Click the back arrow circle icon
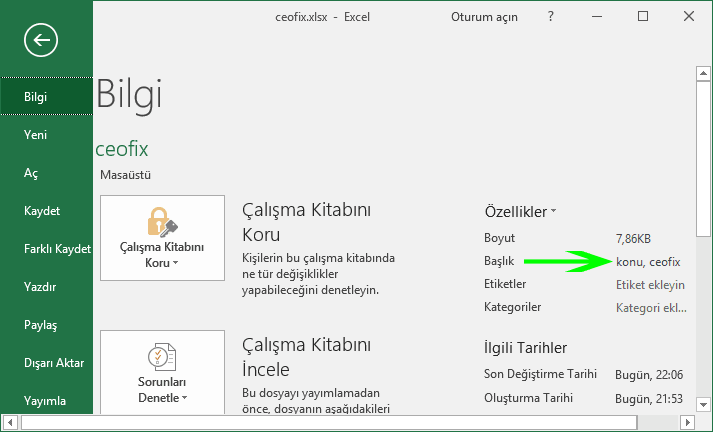The image size is (713, 432). tap(41, 40)
